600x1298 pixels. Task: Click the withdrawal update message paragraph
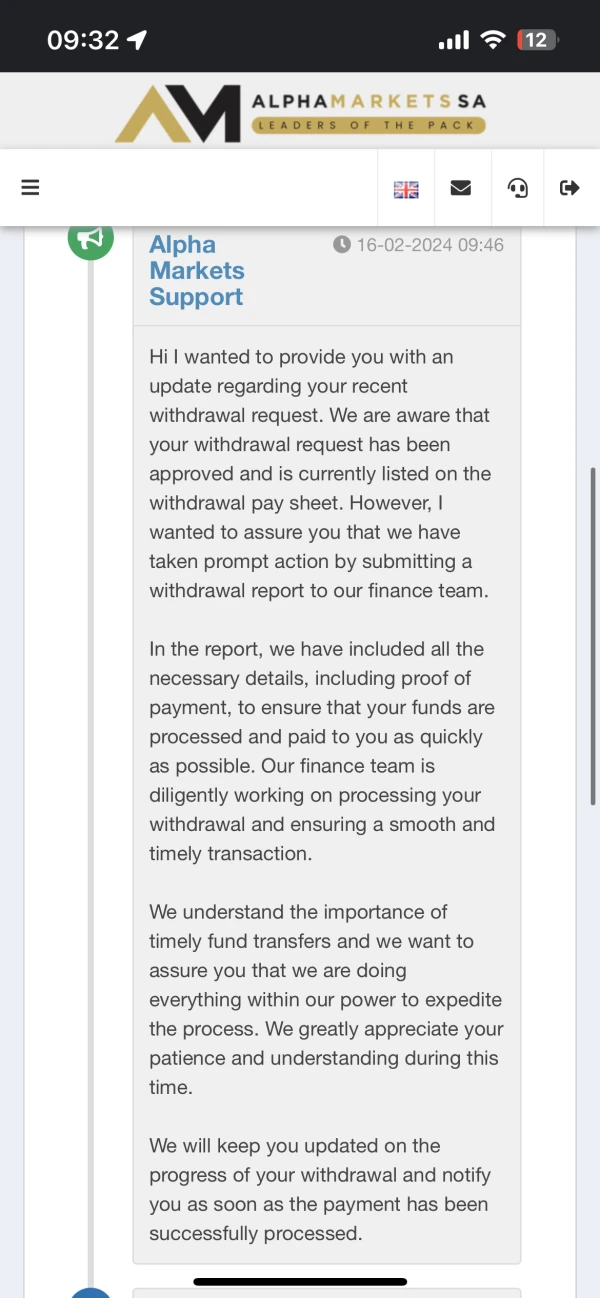pos(324,473)
